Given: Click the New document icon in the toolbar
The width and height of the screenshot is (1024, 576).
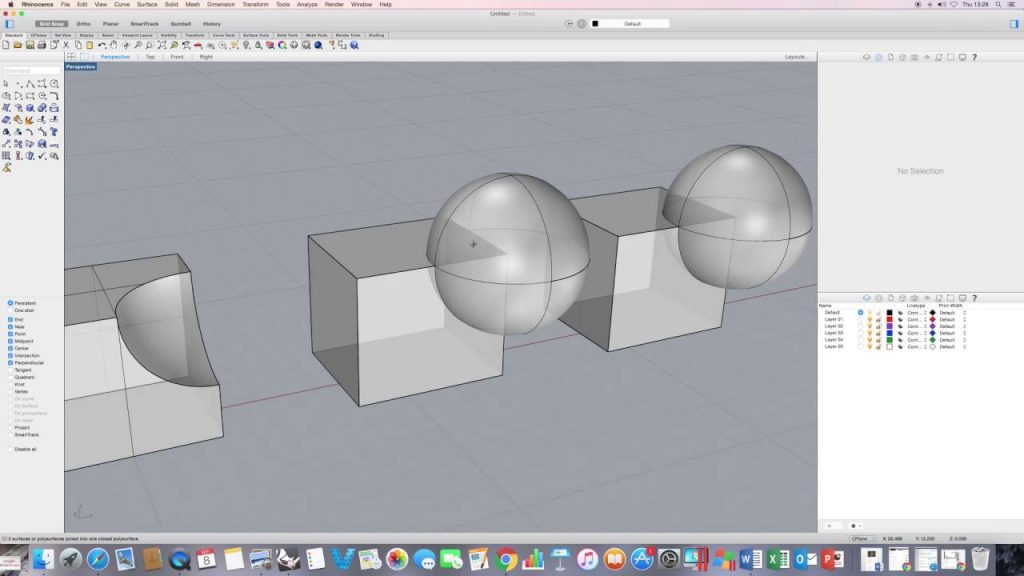Looking at the screenshot, I should (x=6, y=45).
